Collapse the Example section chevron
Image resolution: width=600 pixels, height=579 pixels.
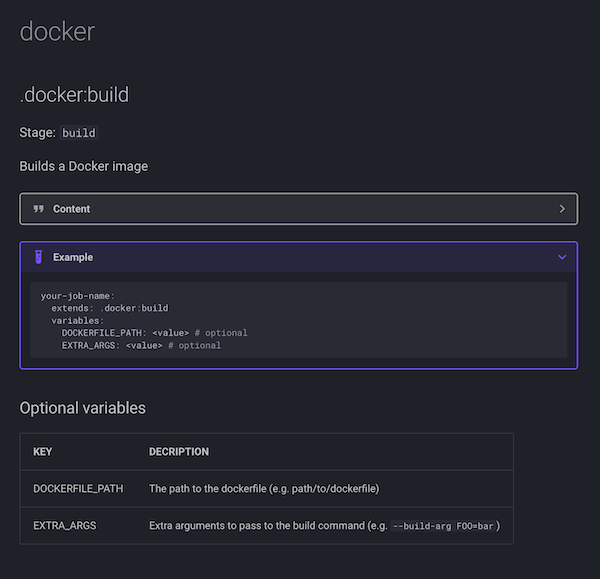click(x=562, y=257)
